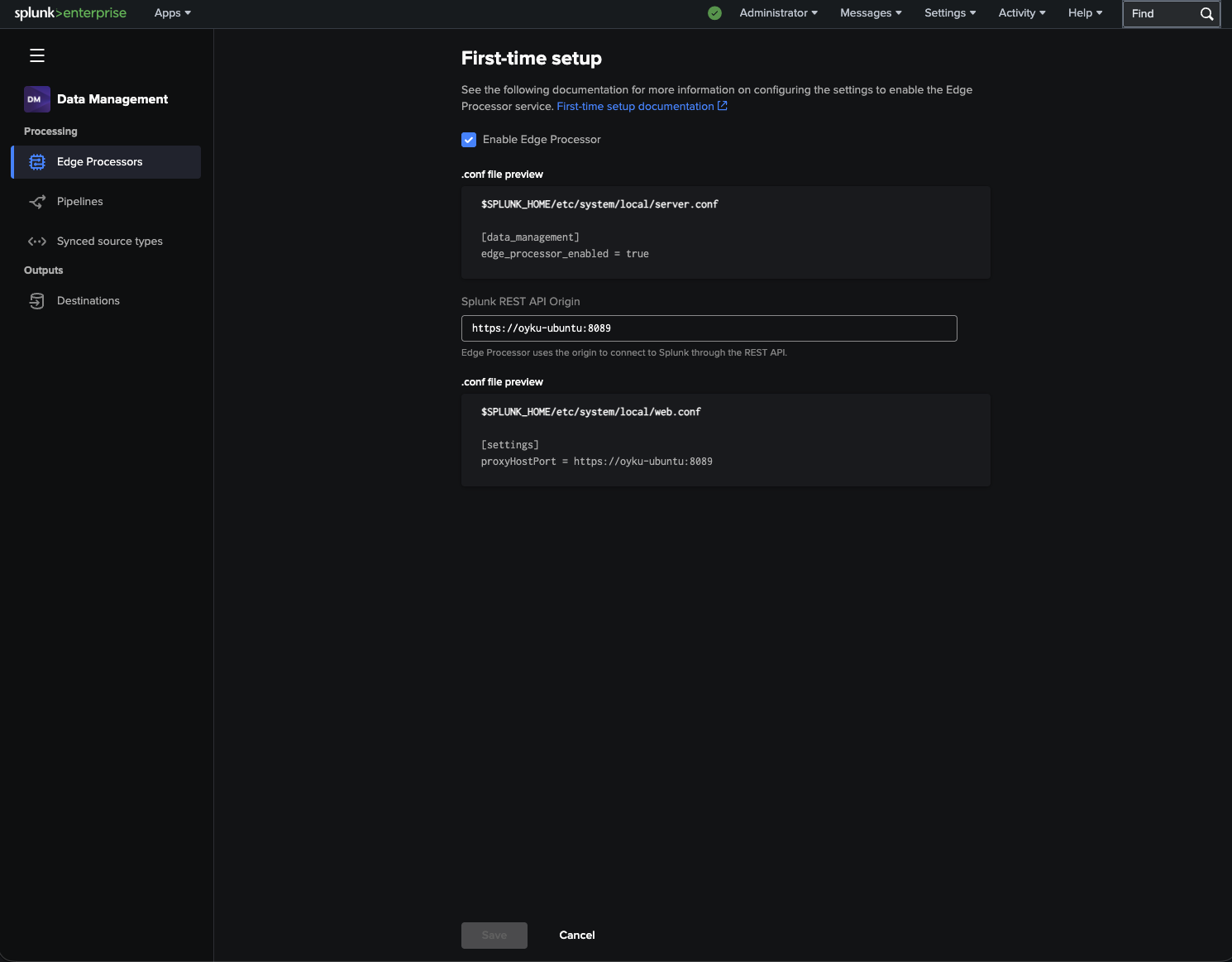The height and width of the screenshot is (962, 1232).
Task: Open the Help dropdown
Action: click(1085, 13)
